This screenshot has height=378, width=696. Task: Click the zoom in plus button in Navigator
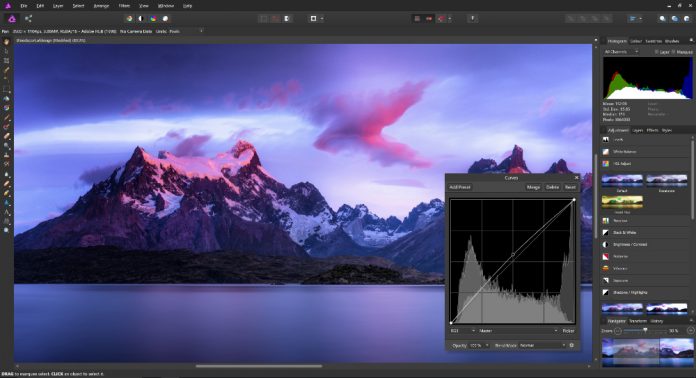coord(690,331)
